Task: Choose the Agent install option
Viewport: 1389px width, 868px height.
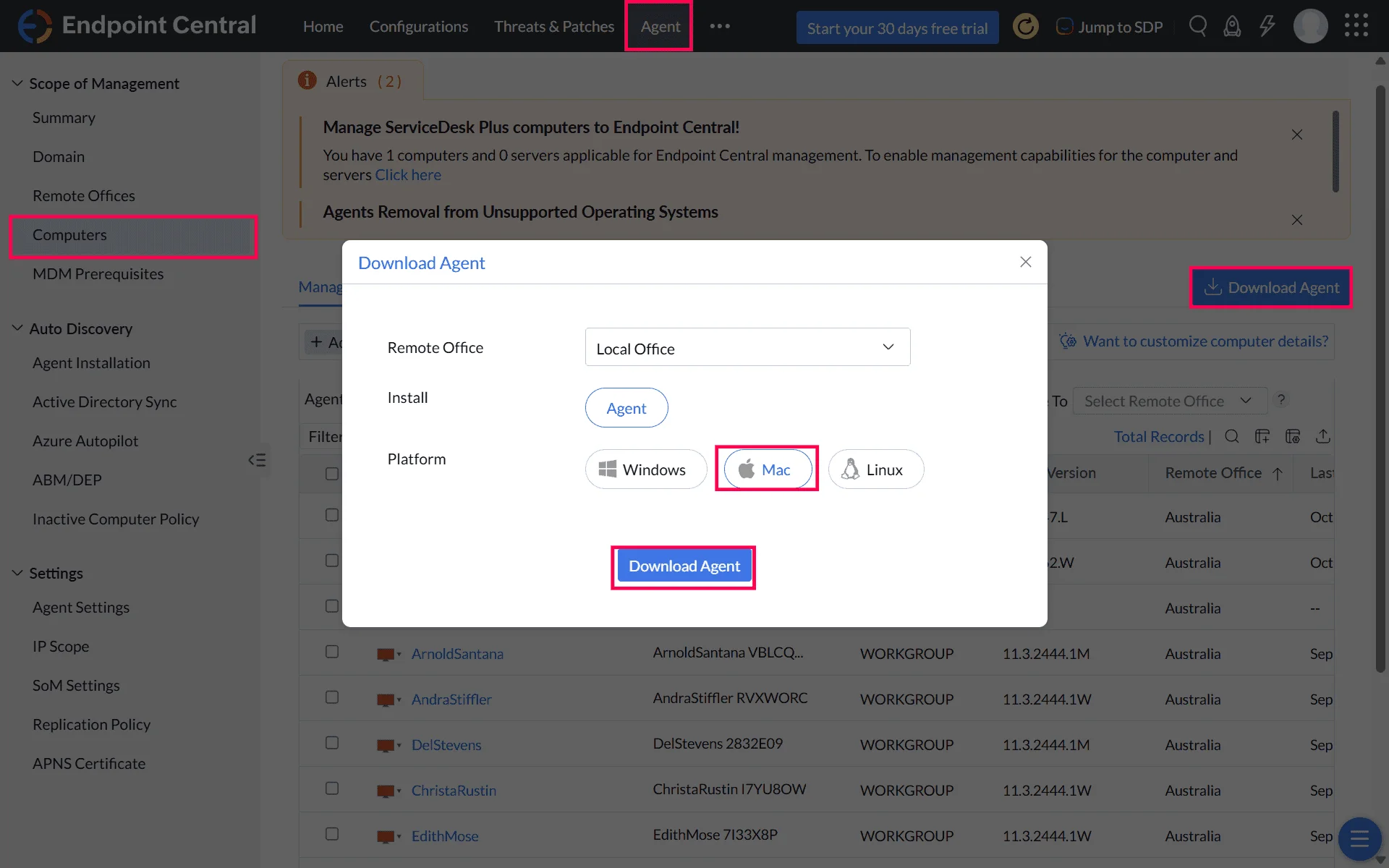Action: pyautogui.click(x=626, y=408)
